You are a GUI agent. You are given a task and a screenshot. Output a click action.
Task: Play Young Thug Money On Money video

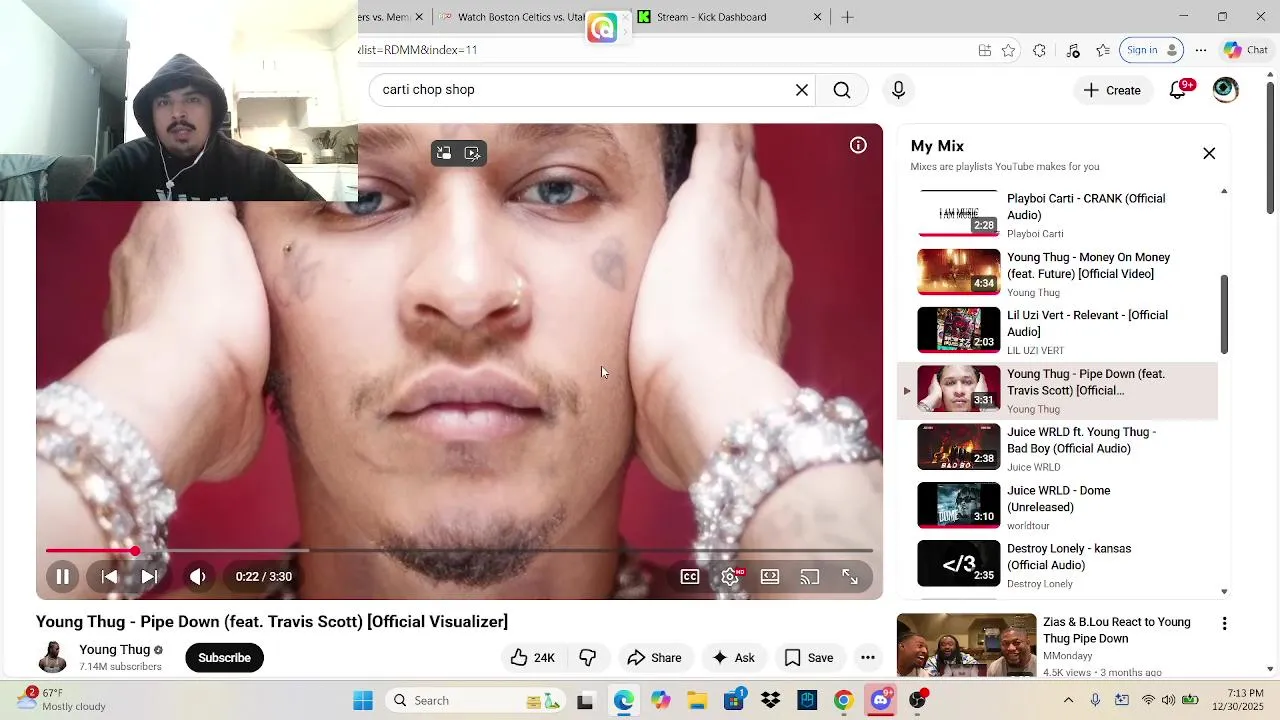pos(1057,273)
